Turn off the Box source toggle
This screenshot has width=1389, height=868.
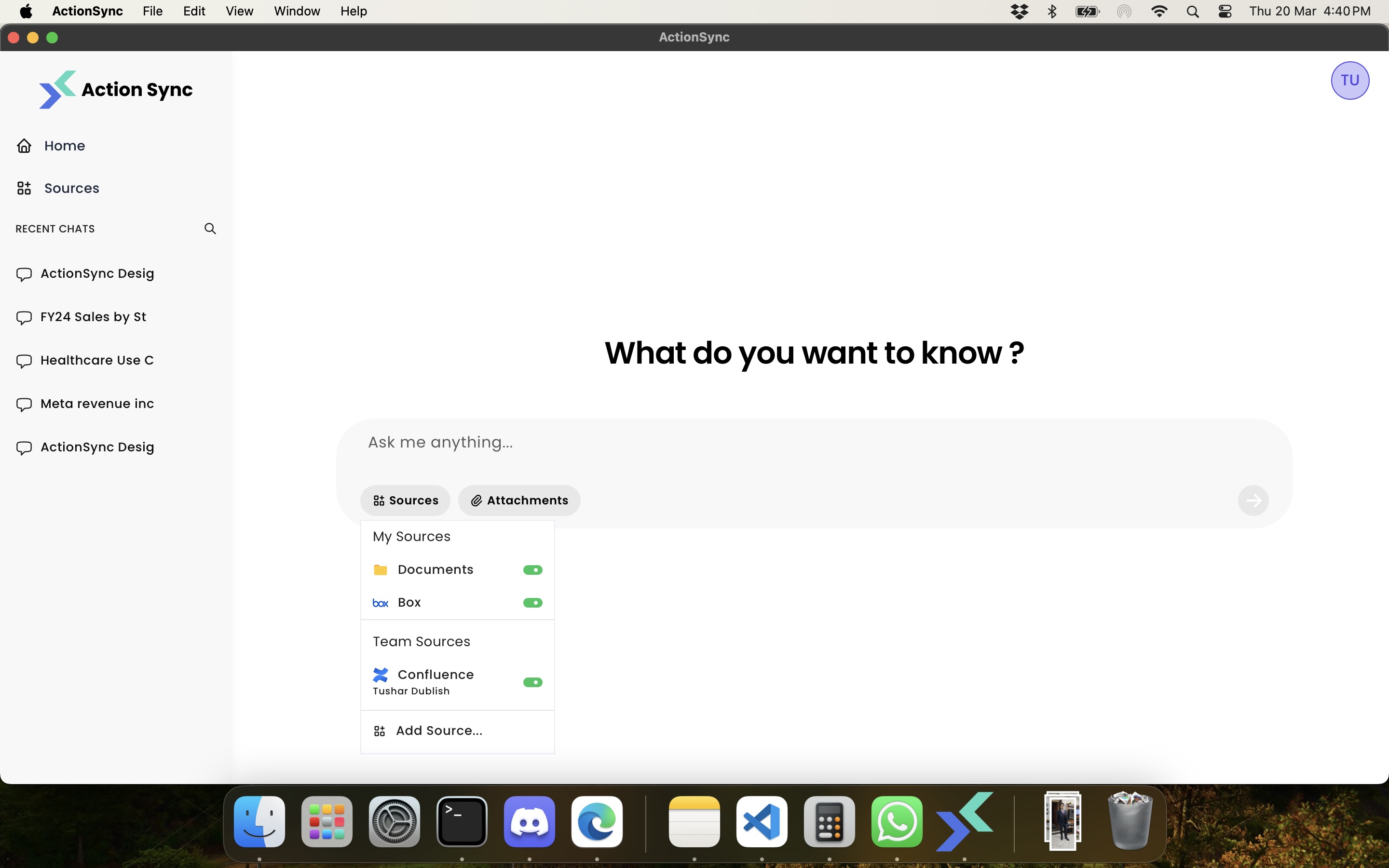(x=531, y=602)
